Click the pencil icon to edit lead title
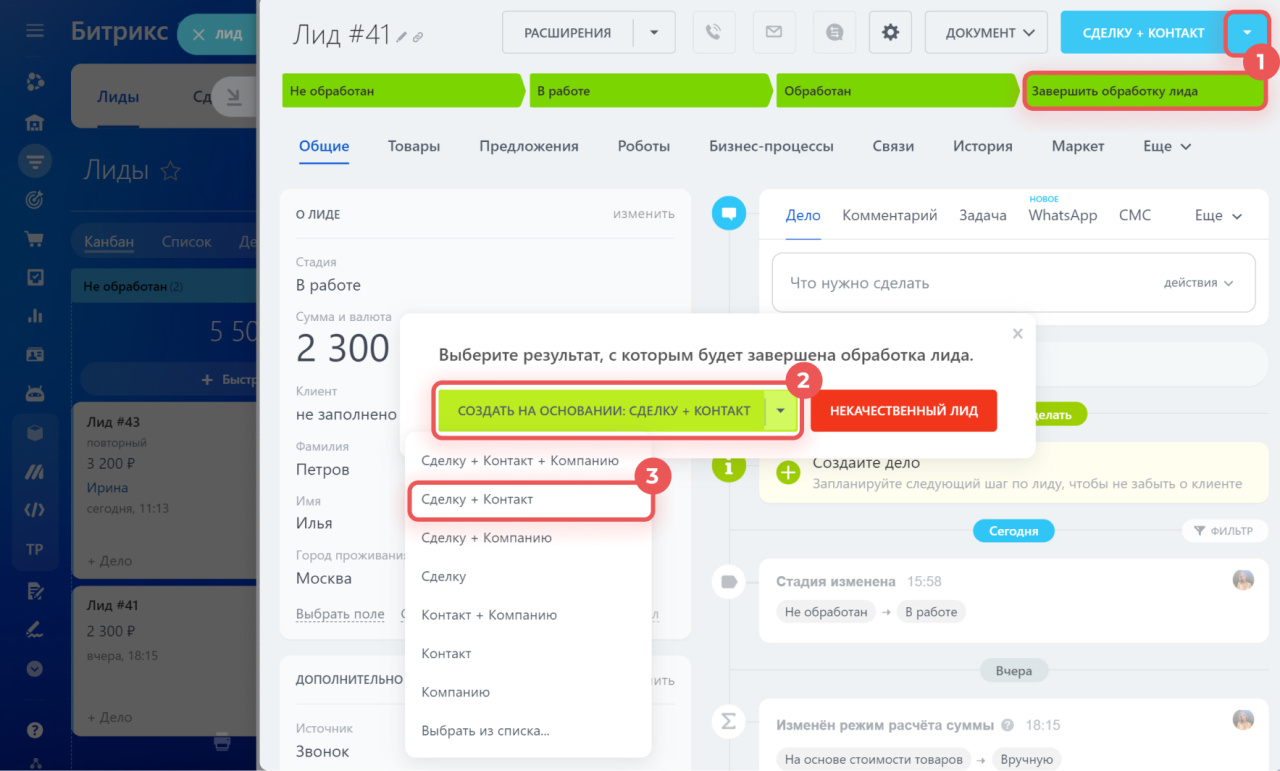Viewport: 1280px width, 771px height. [x=401, y=36]
